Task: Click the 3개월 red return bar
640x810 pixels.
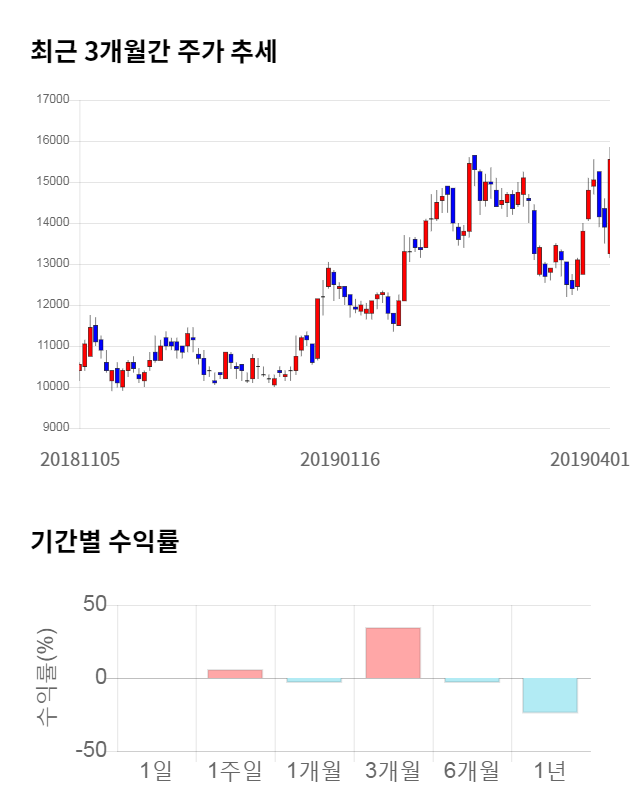Action: [393, 653]
